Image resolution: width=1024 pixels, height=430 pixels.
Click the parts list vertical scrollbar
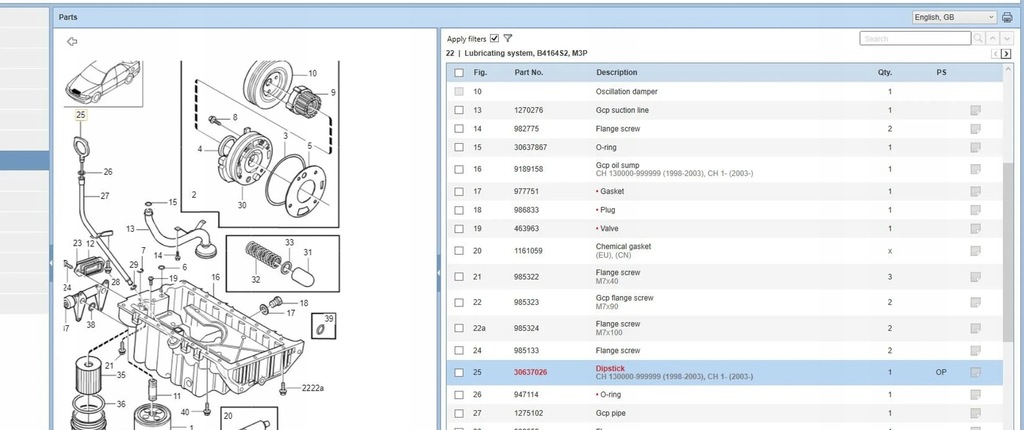click(1008, 252)
